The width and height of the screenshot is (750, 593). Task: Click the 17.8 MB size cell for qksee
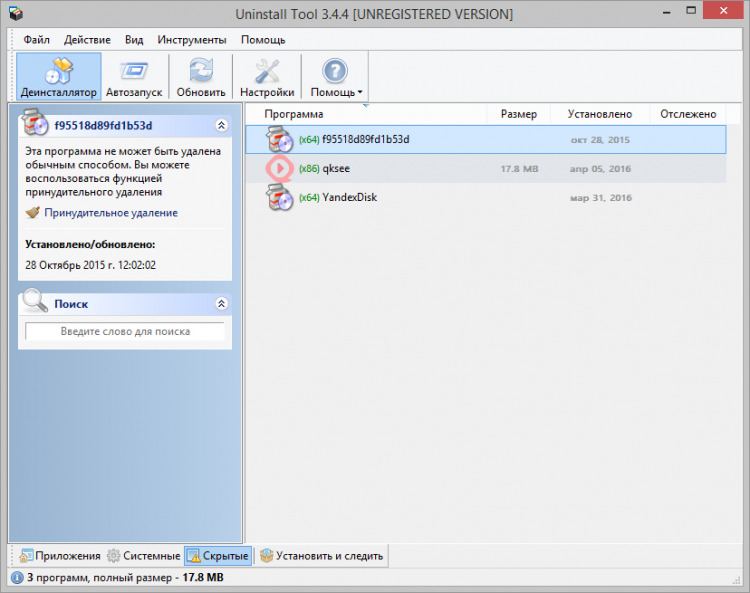519,169
